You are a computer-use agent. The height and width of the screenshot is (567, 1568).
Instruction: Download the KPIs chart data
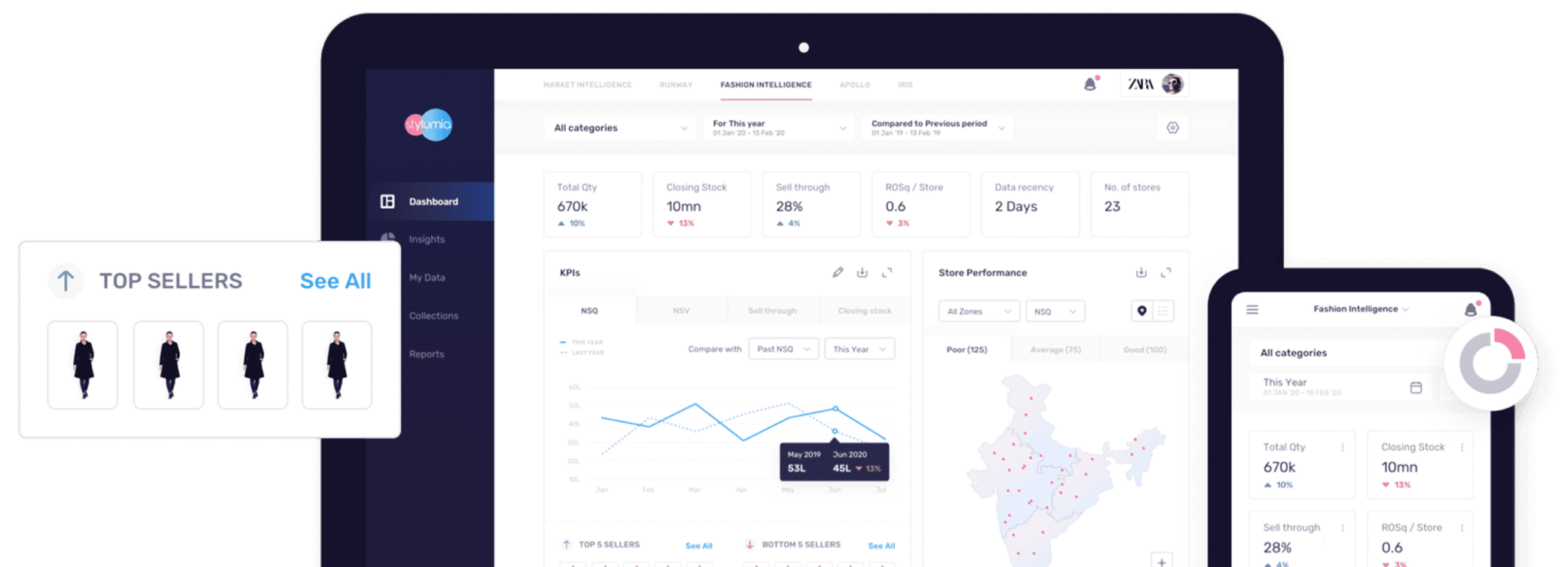point(862,272)
